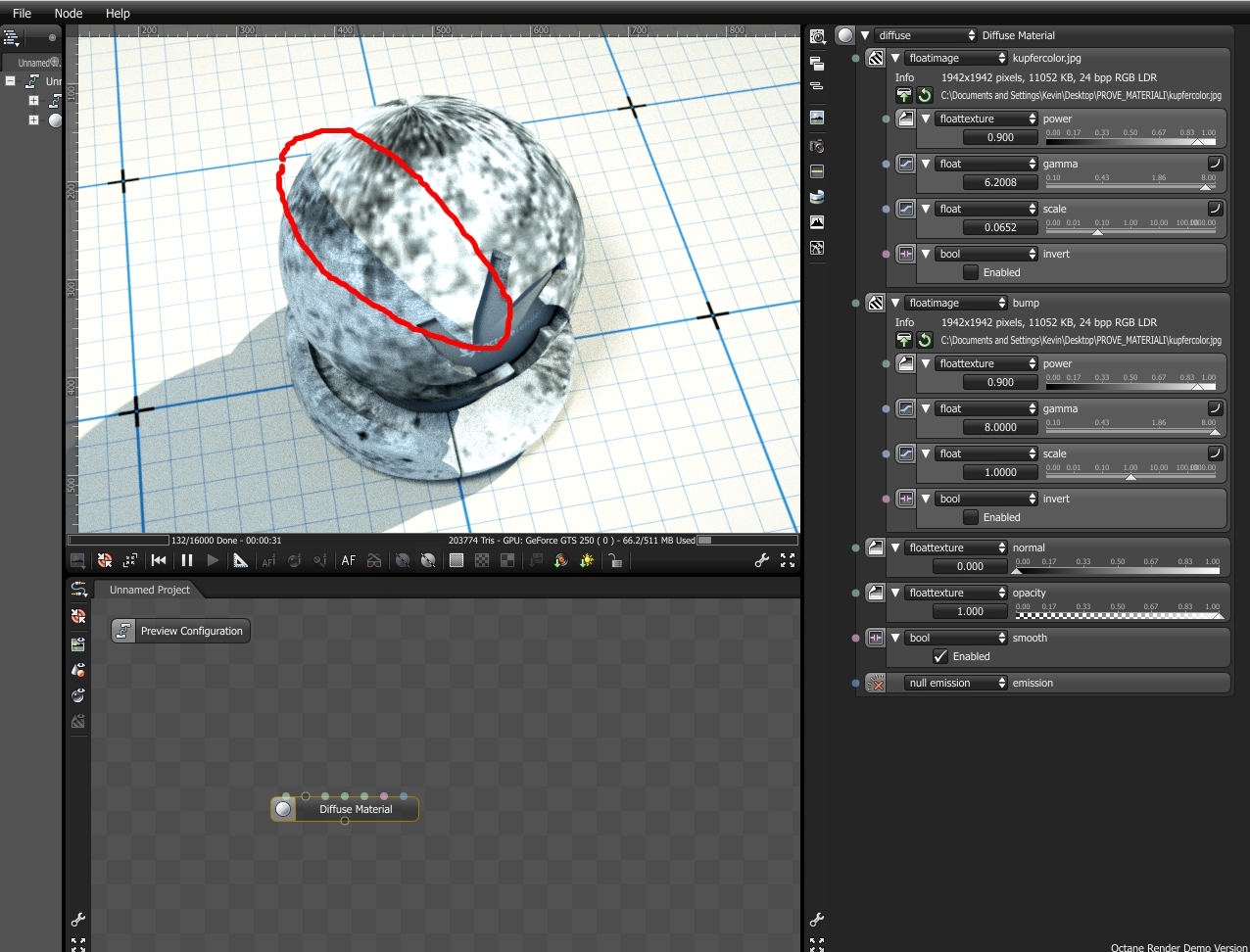
Task: Select the Unnamed Project graph tab
Action: click(x=150, y=590)
